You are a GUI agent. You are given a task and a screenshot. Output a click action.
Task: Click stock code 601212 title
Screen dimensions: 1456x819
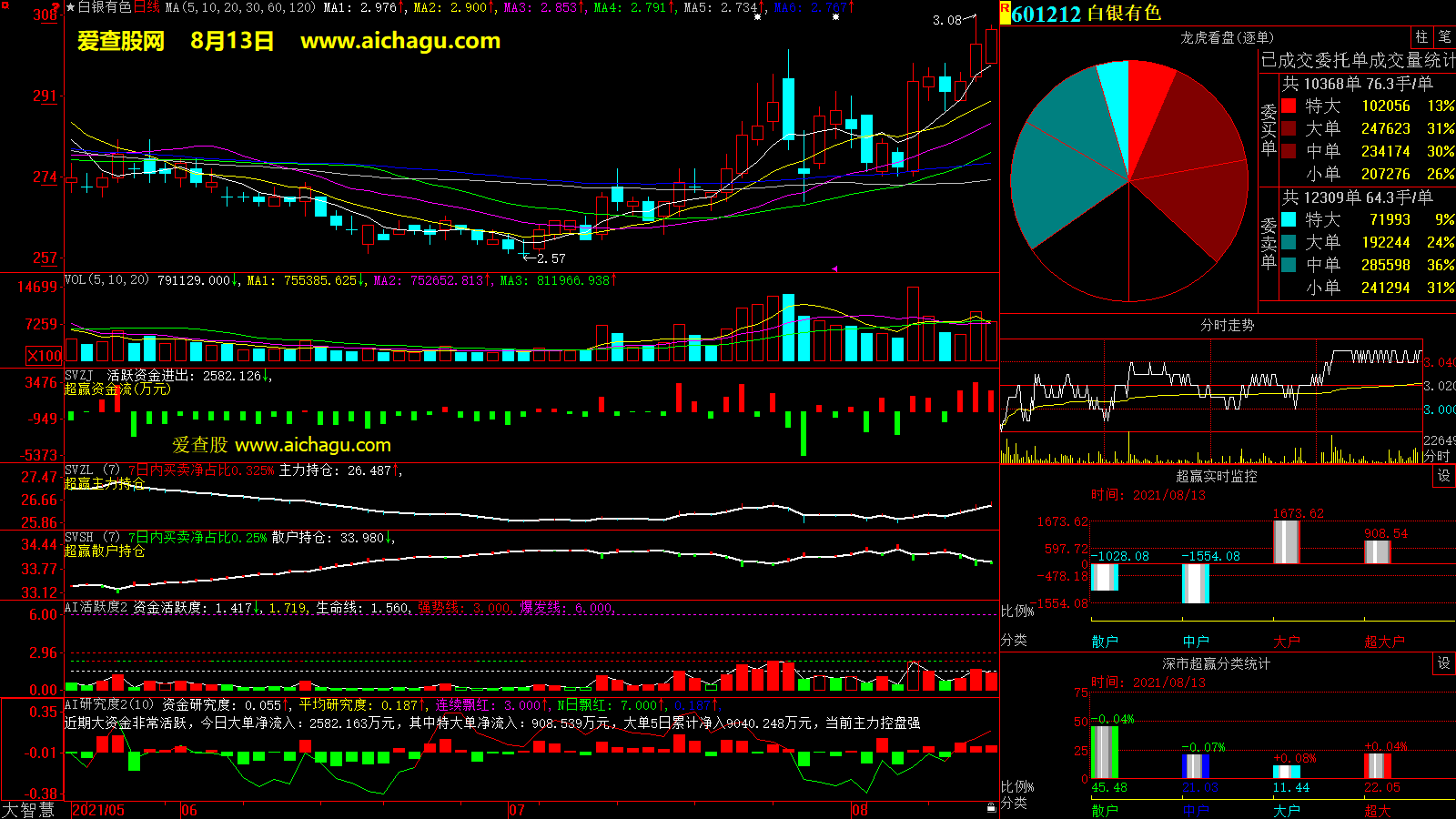[1046, 14]
